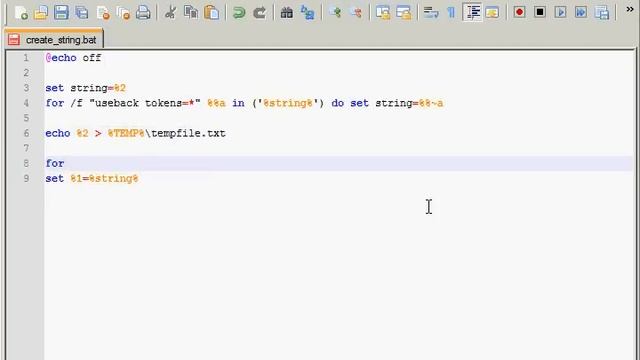This screenshot has height=360, width=640.
Task: Select line number 1 in the margin
Action: click(26, 58)
